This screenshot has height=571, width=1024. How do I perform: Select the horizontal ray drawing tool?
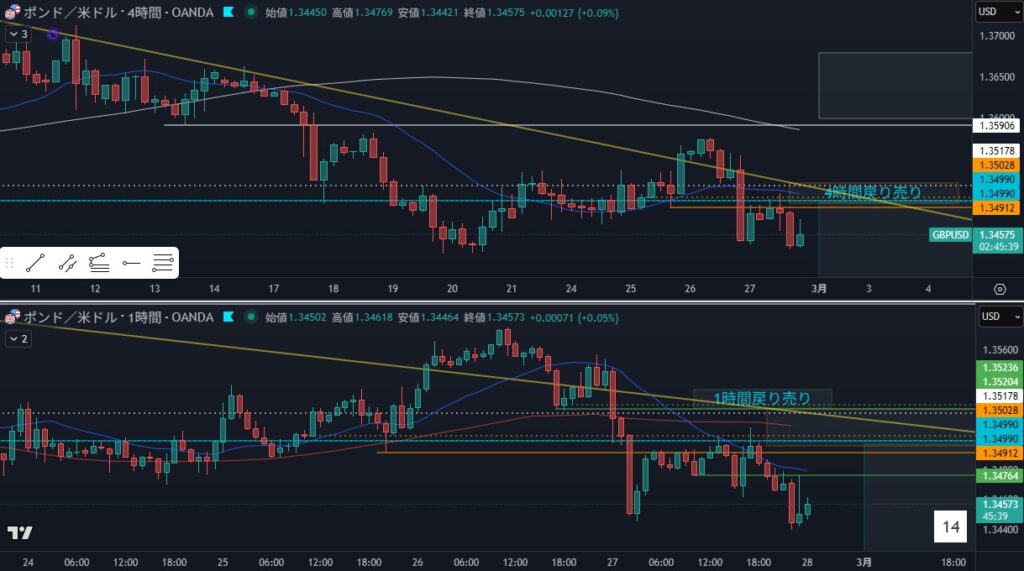pyautogui.click(x=131, y=264)
